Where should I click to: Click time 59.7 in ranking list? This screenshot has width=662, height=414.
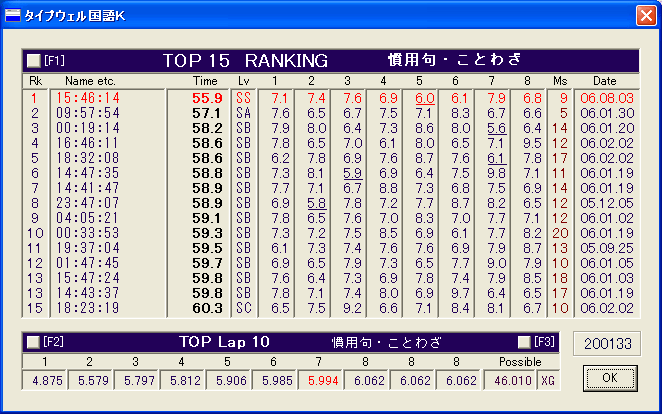[207, 263]
